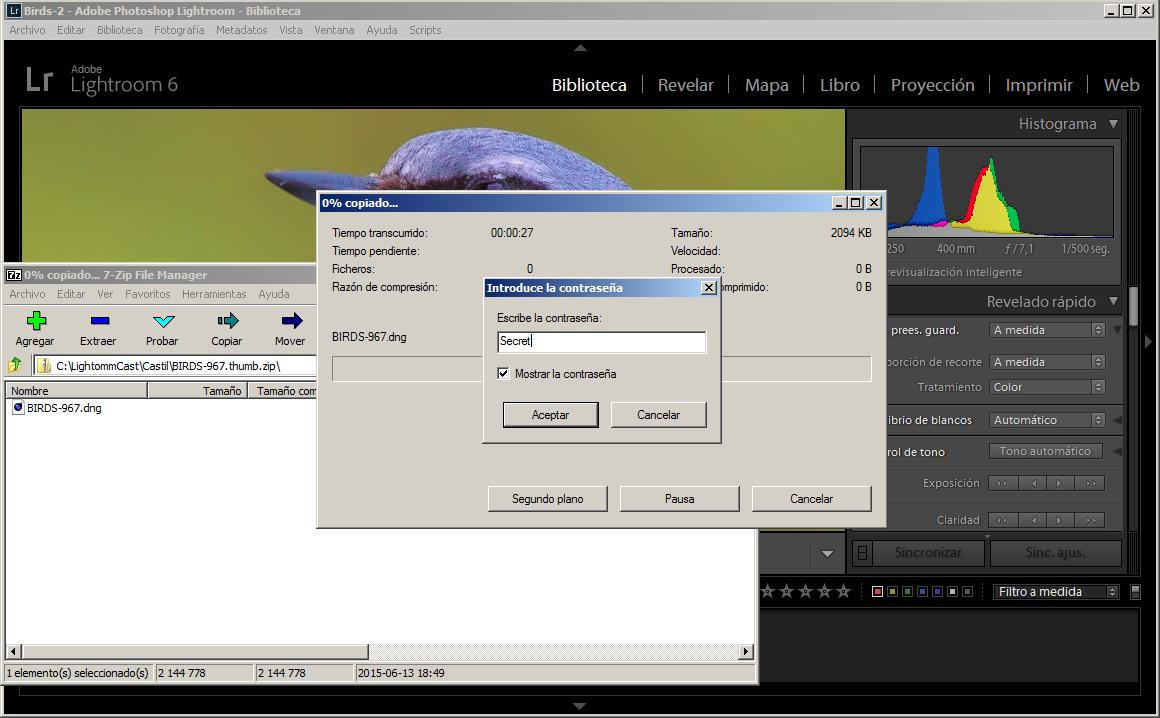The image size is (1160, 718).
Task: Open the Tratamiento Color dropdown
Action: coord(1047,387)
